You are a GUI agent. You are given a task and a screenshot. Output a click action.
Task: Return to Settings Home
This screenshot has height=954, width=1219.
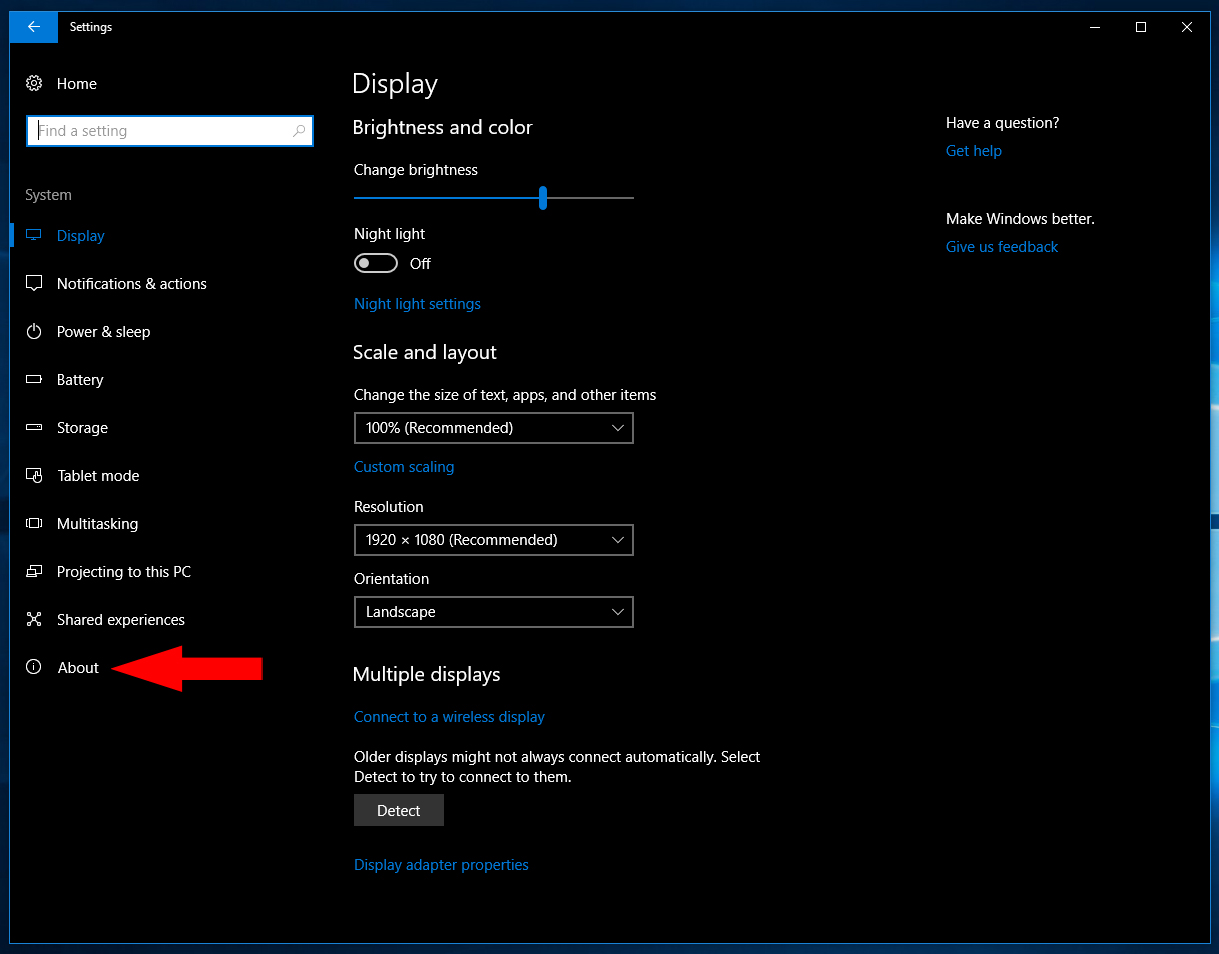[x=76, y=83]
